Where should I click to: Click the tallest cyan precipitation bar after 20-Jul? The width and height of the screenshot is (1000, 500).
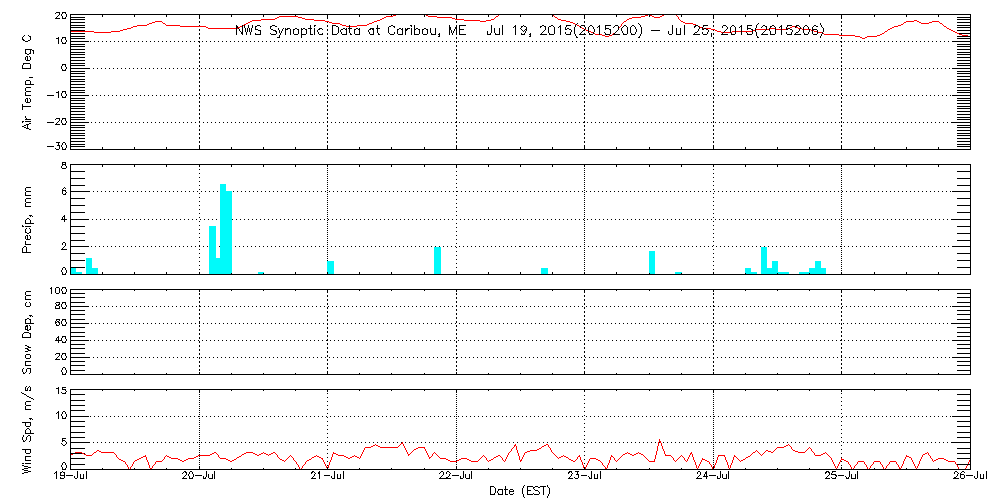tap(223, 230)
